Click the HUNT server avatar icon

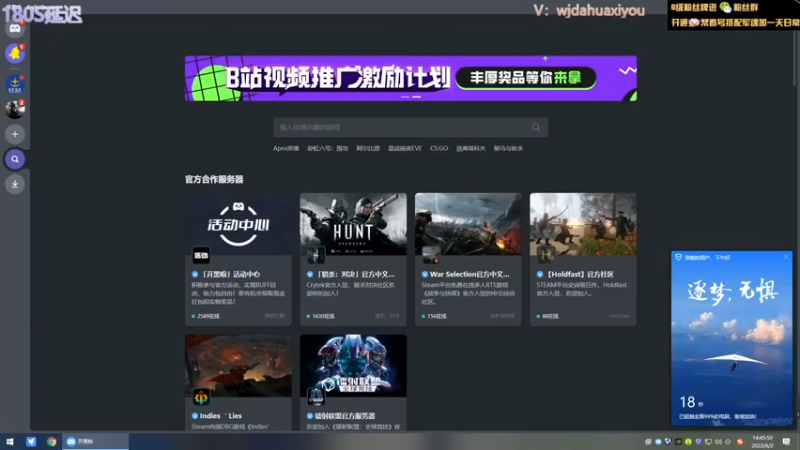[316, 255]
